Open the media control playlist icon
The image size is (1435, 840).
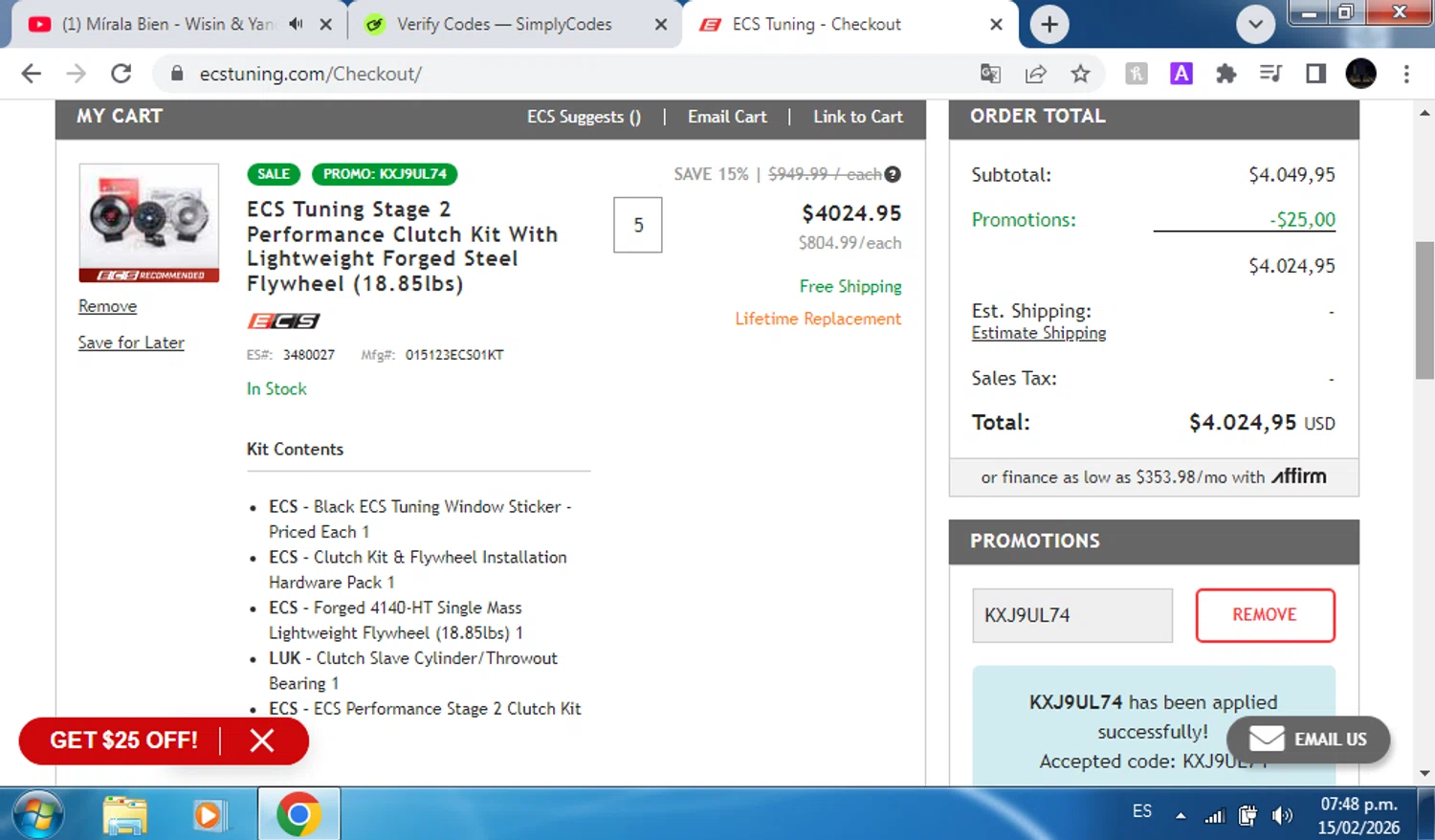1270,74
